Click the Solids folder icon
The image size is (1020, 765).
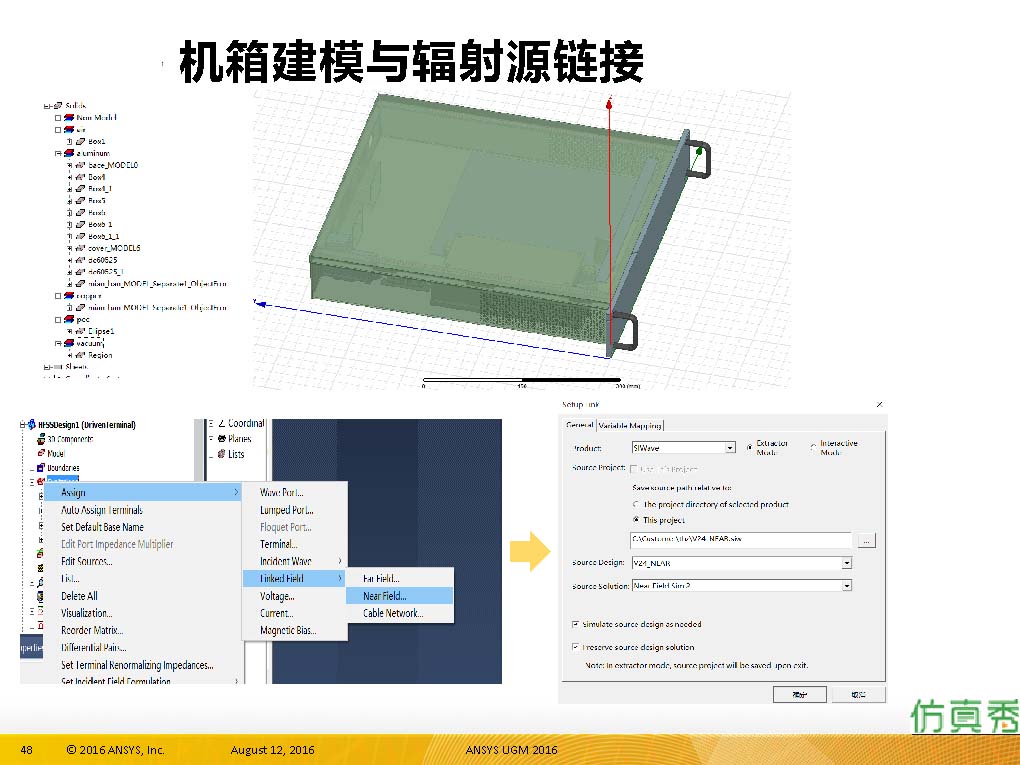click(x=58, y=105)
